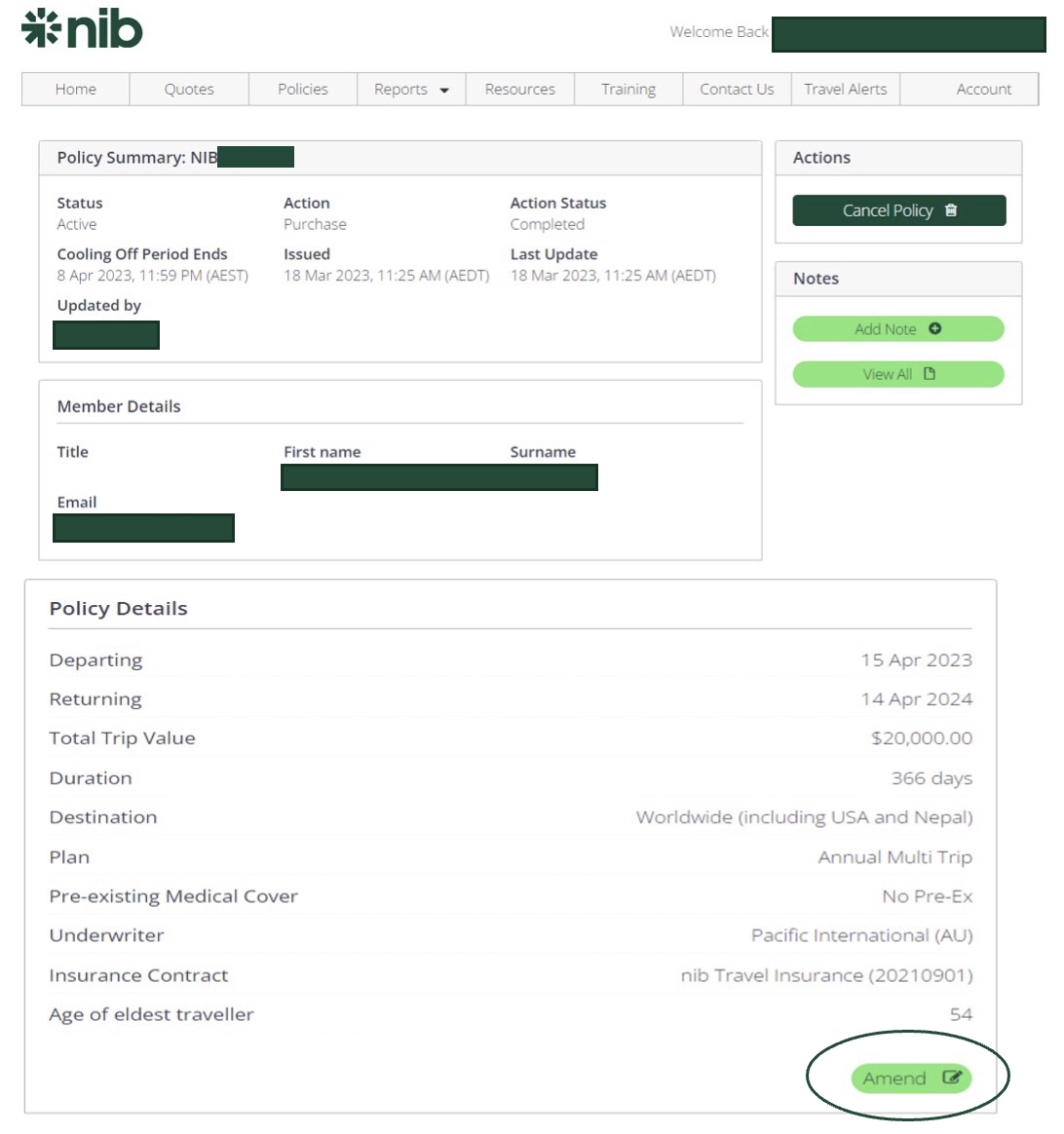
Task: Open the Policies section
Action: [x=302, y=89]
